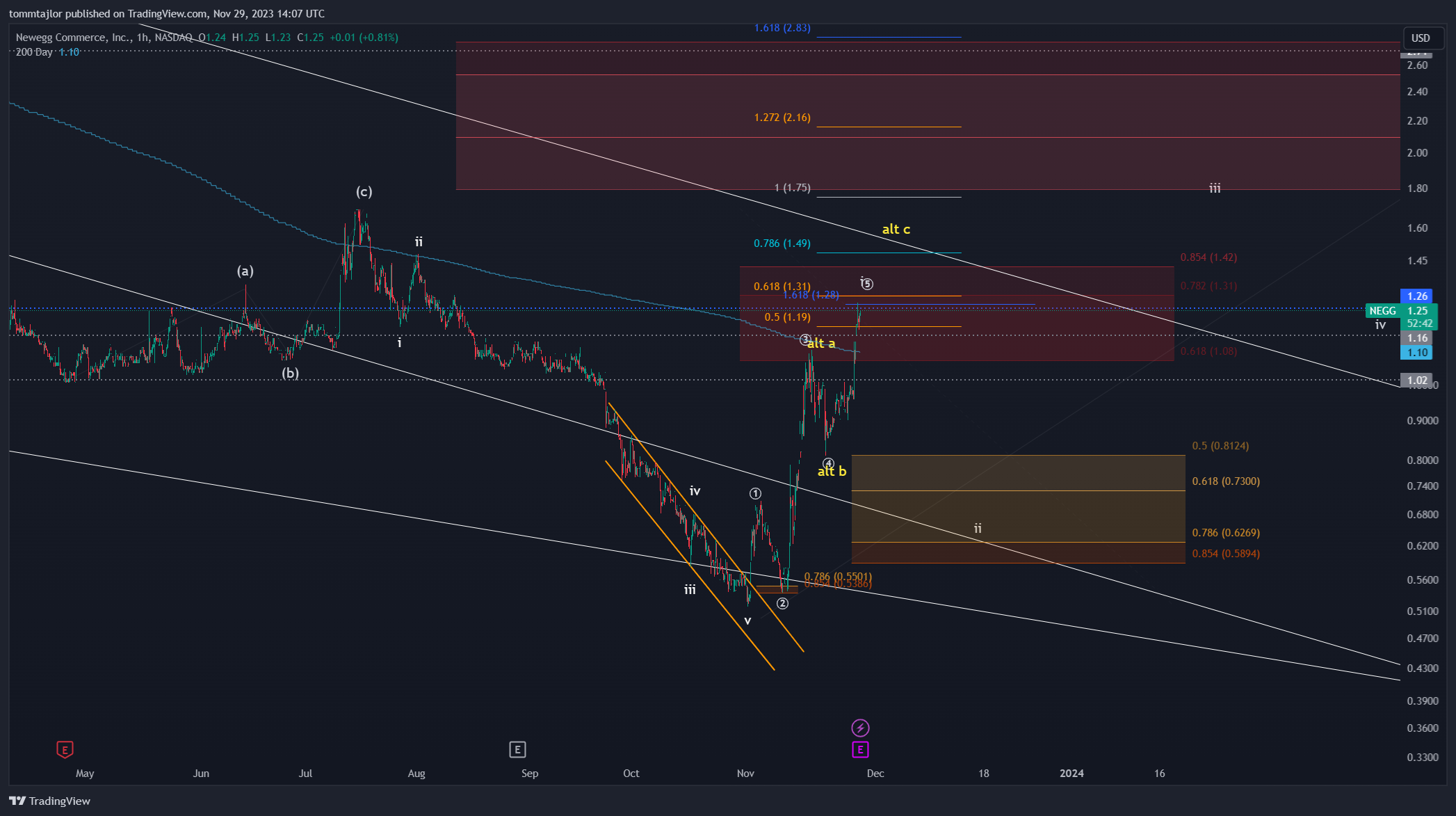The height and width of the screenshot is (816, 1456).
Task: Click the 1.618 (2.83) Fibonacci label
Action: [x=782, y=28]
